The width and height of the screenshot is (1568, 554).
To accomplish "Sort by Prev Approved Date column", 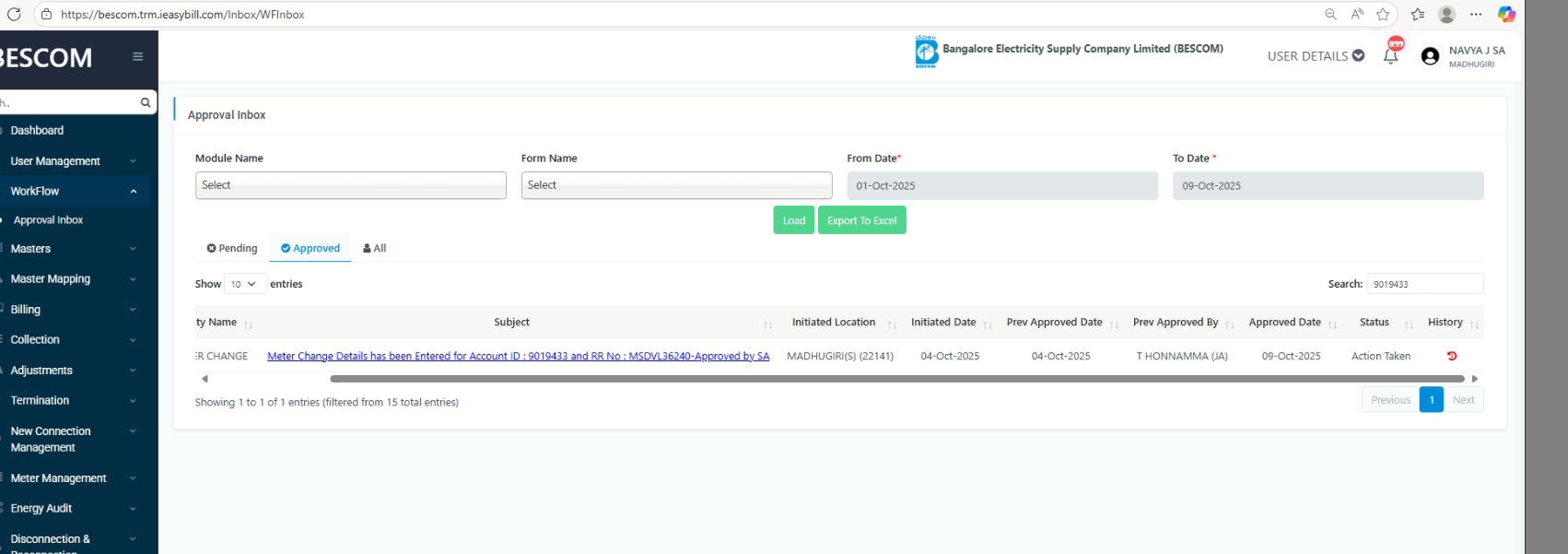I will pyautogui.click(x=1114, y=324).
